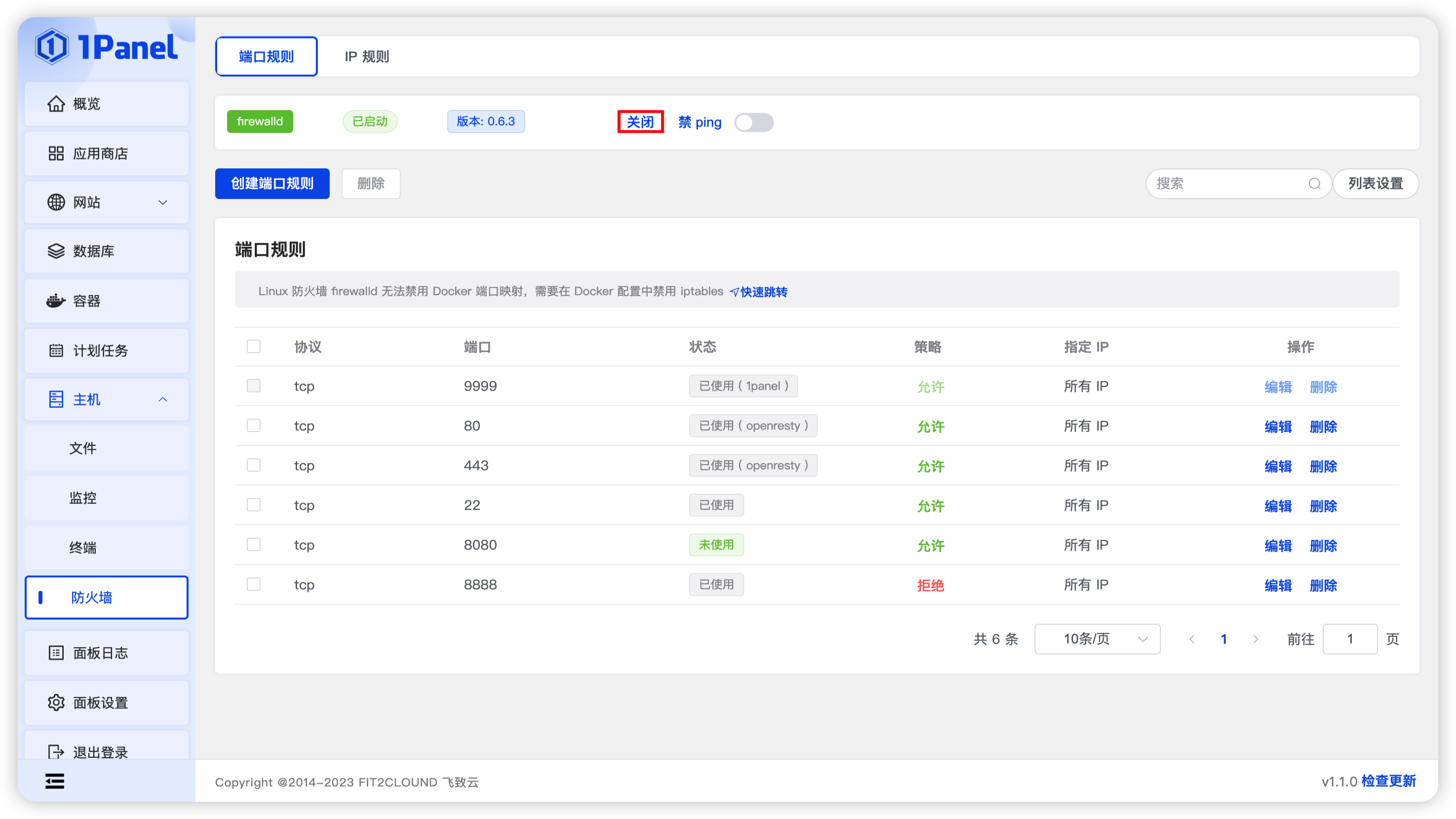Expand the 网站 menu chevron
This screenshot has width=1456, height=819.
[x=163, y=202]
